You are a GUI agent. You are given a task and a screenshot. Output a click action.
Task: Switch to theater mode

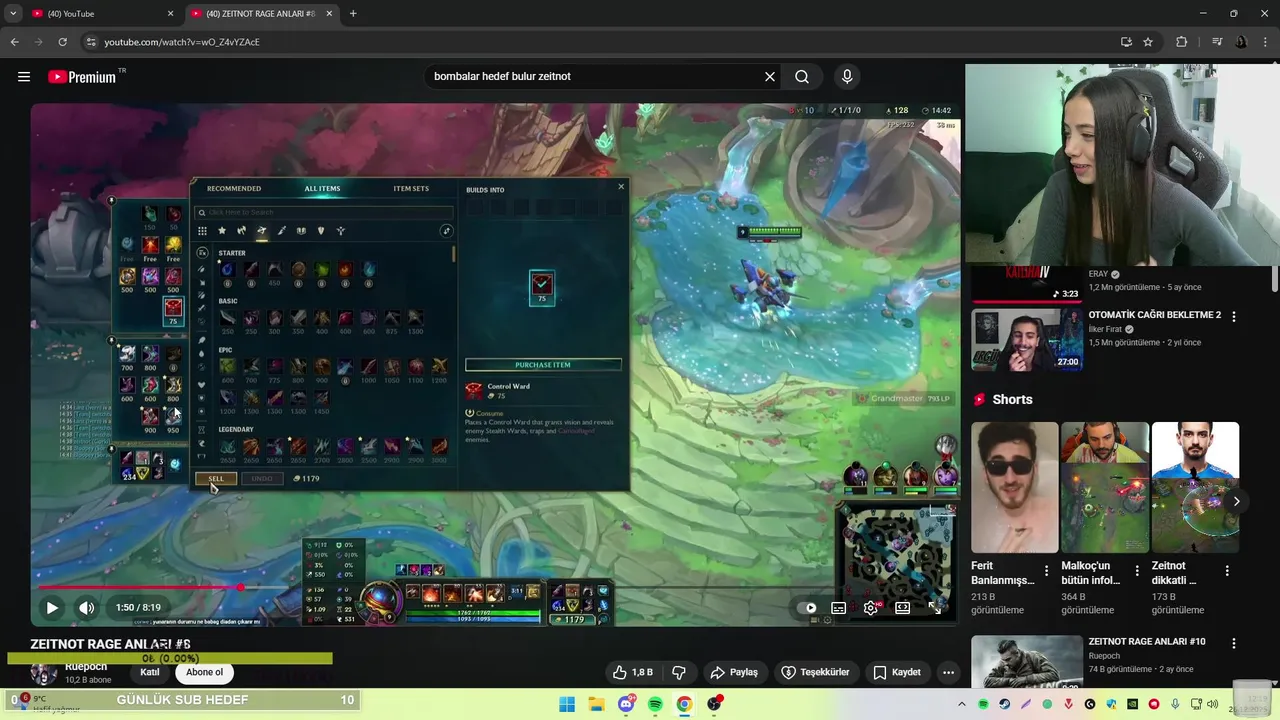point(903,607)
